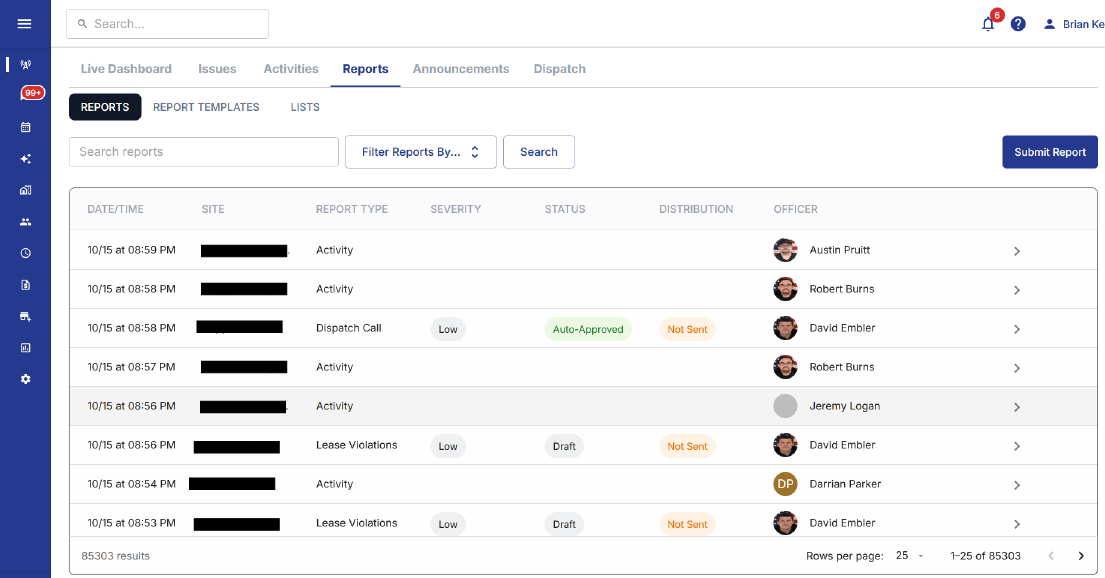Image resolution: width=1105 pixels, height=578 pixels.
Task: Click the sparkle icon in the sidebar
Action: [25, 159]
